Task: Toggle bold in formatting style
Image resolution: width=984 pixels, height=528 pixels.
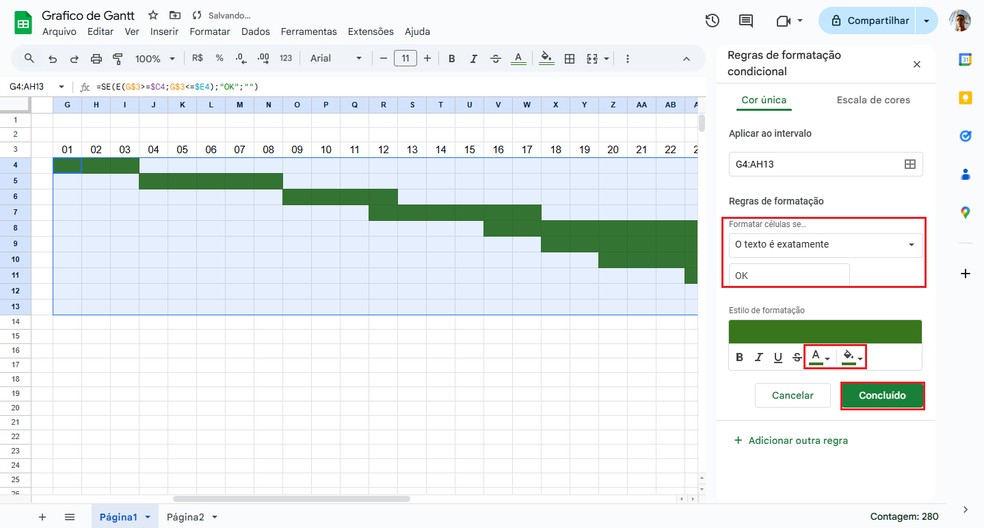Action: pyautogui.click(x=739, y=357)
